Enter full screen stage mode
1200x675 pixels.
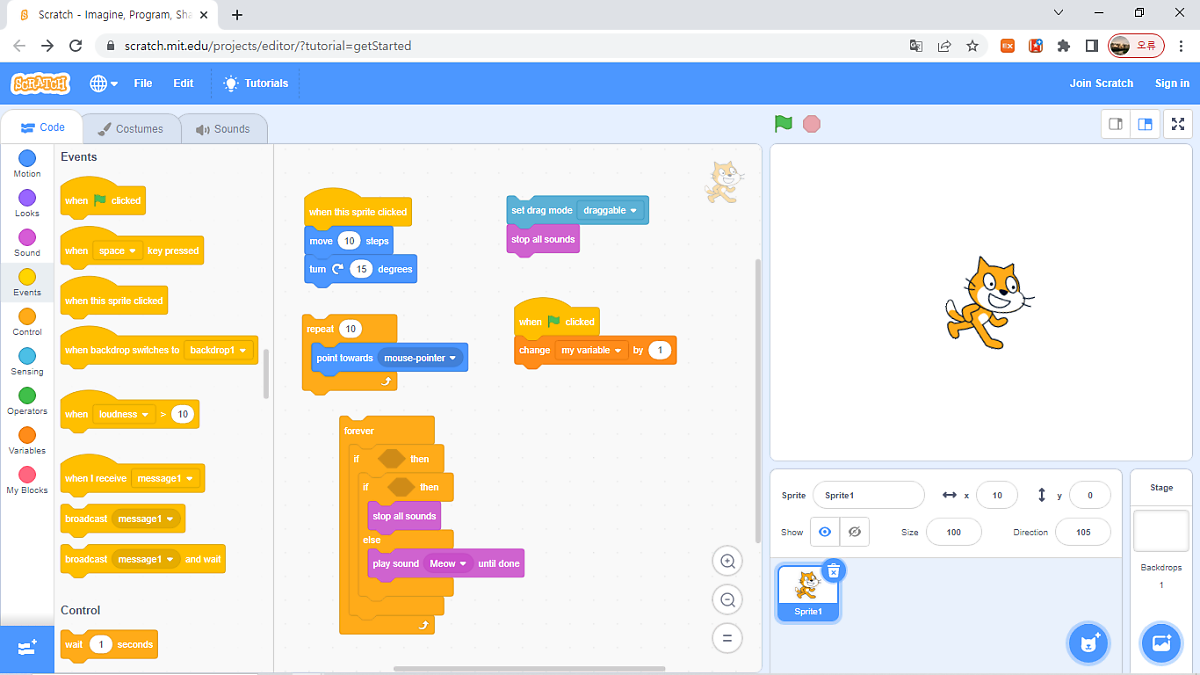coord(1178,124)
